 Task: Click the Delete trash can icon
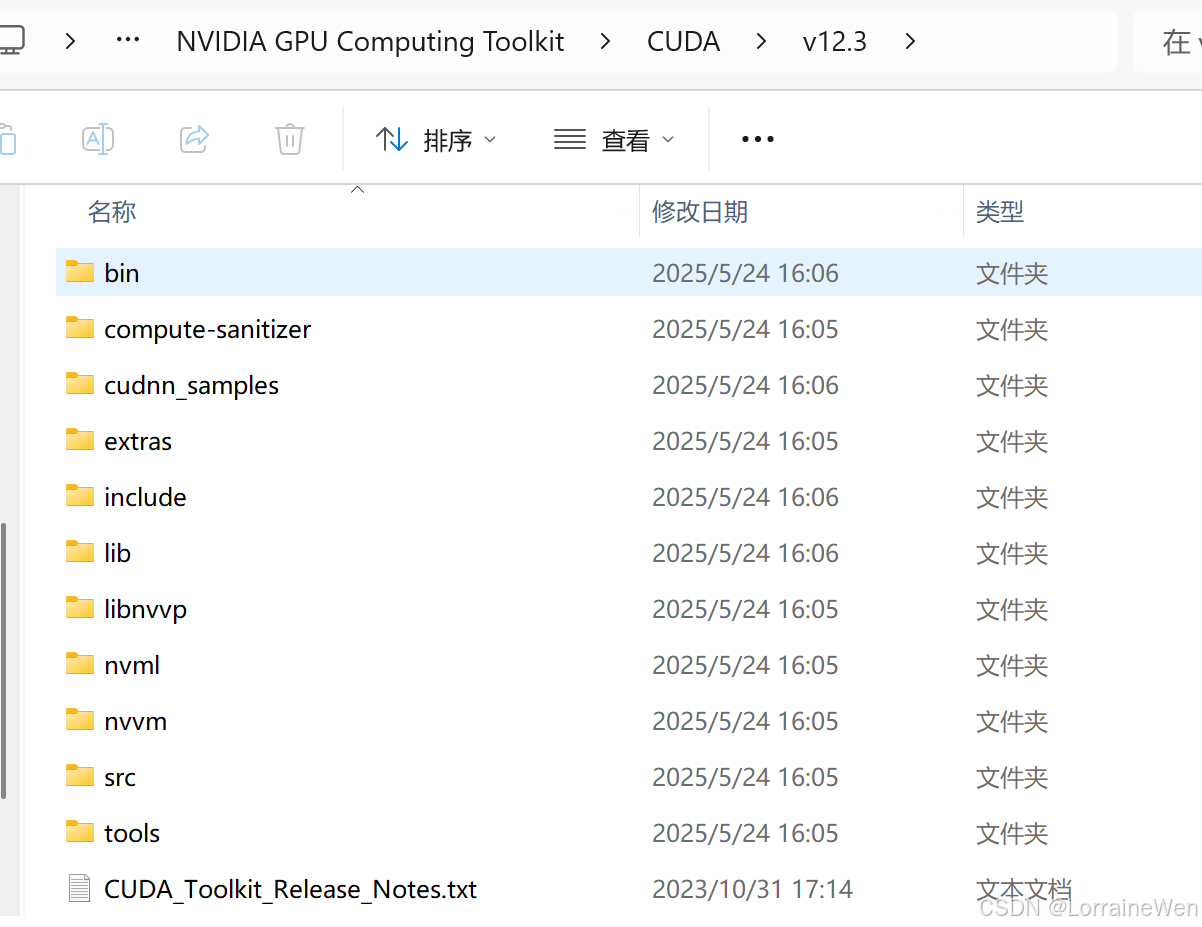(290, 139)
